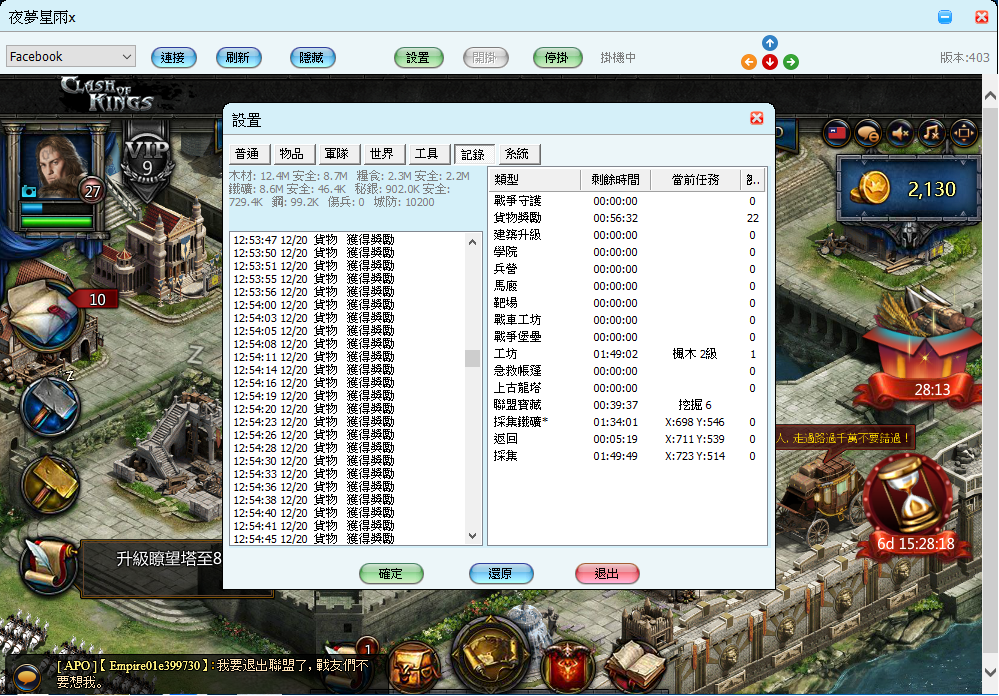This screenshot has width=999, height=696.
Task: Confirm with the 確定 button
Action: (391, 574)
